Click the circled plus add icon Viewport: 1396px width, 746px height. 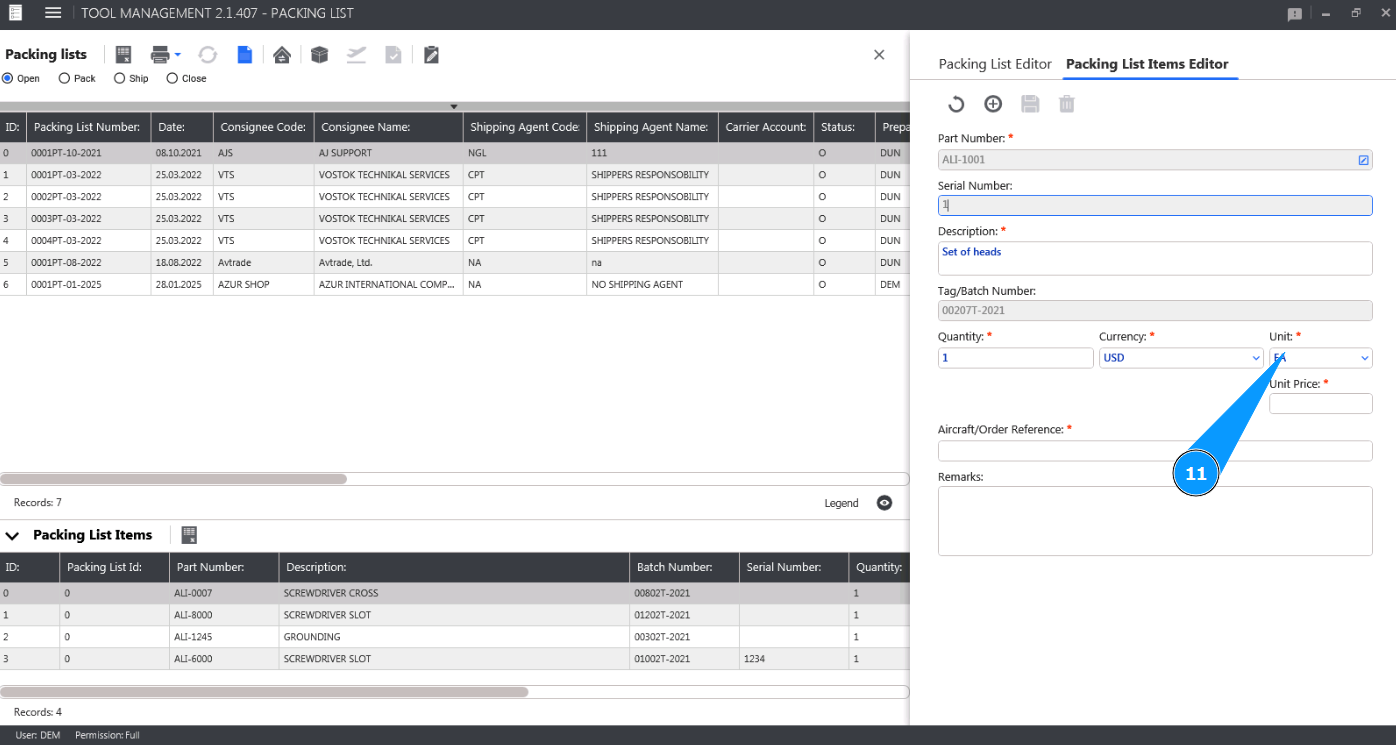(993, 104)
